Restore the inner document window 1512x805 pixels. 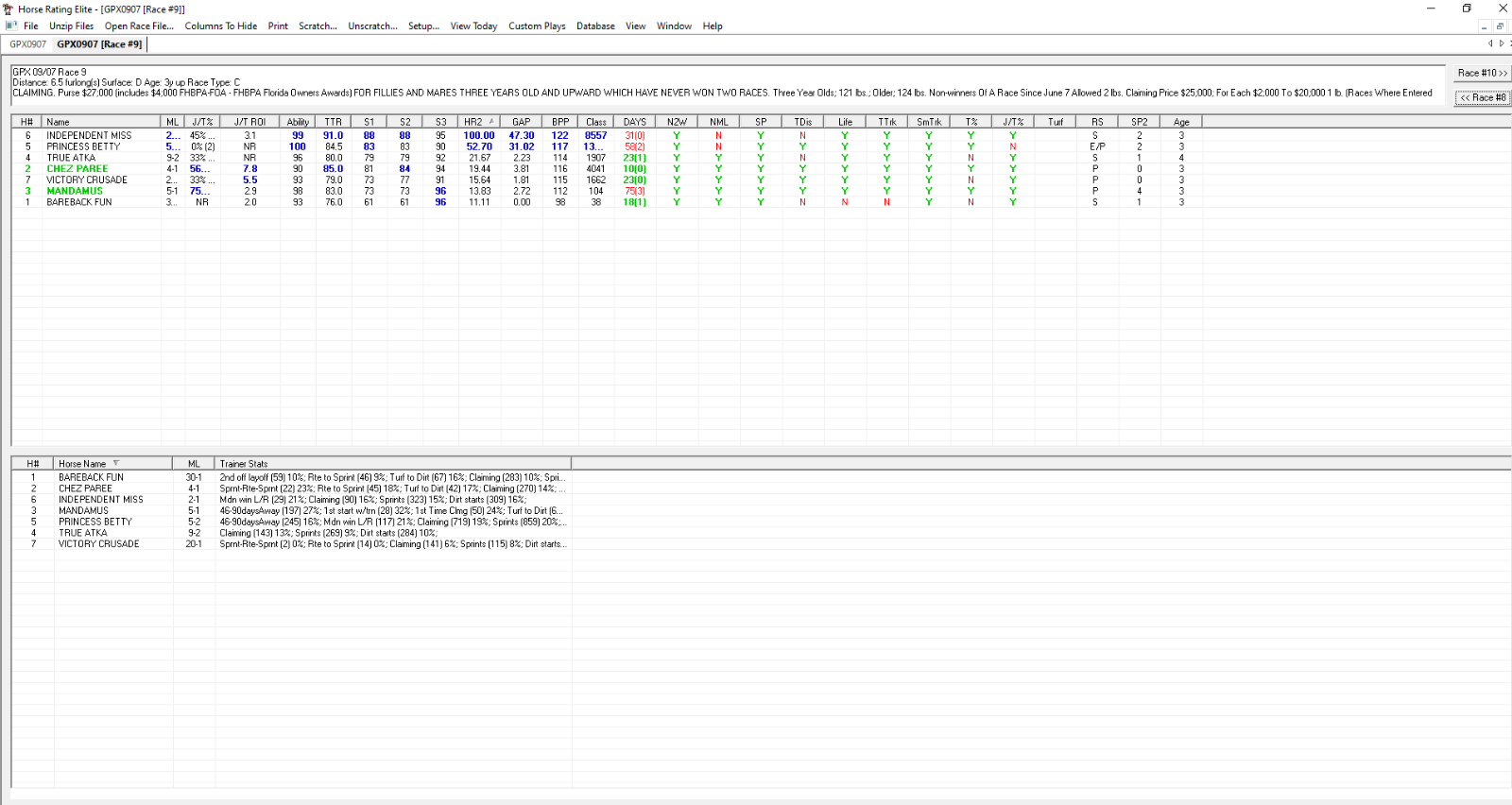click(1500, 26)
